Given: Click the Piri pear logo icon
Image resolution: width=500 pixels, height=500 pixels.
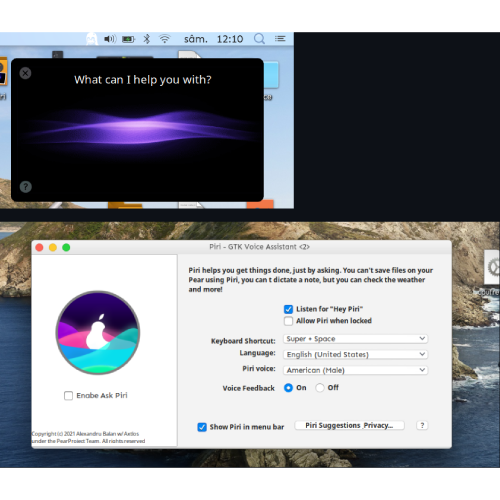Looking at the screenshot, I should click(98, 333).
